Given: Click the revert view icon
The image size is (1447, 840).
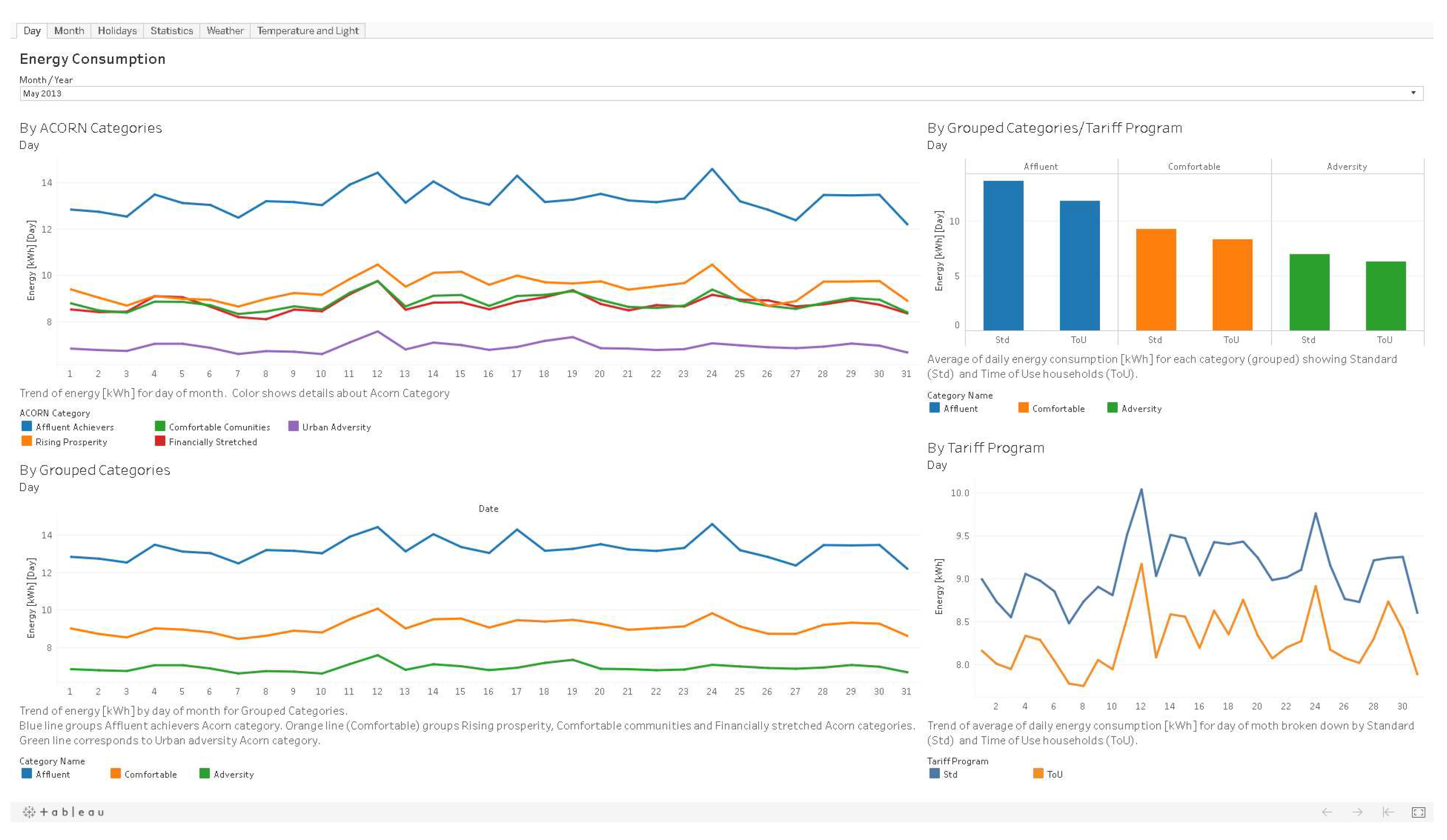Looking at the screenshot, I should click(1388, 812).
